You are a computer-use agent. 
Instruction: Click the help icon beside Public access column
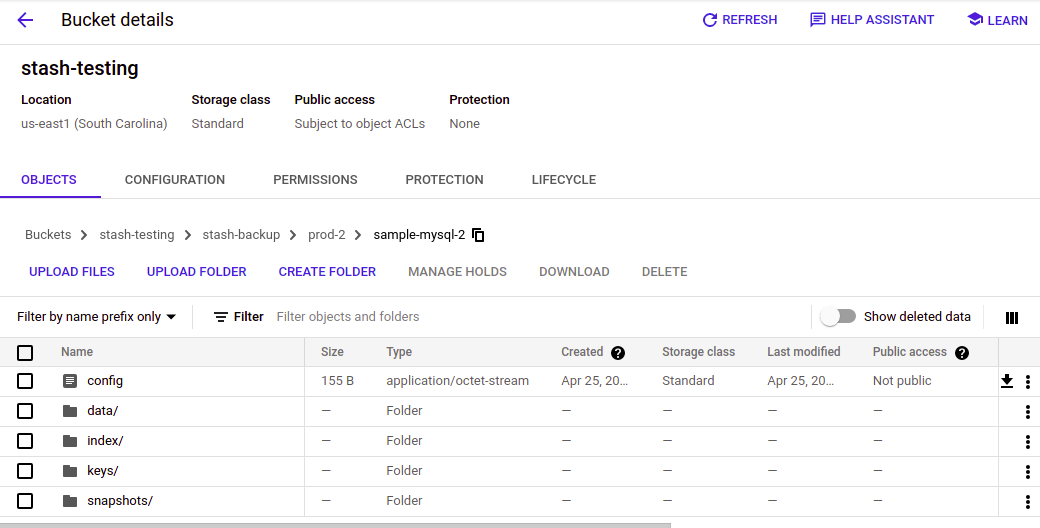962,353
